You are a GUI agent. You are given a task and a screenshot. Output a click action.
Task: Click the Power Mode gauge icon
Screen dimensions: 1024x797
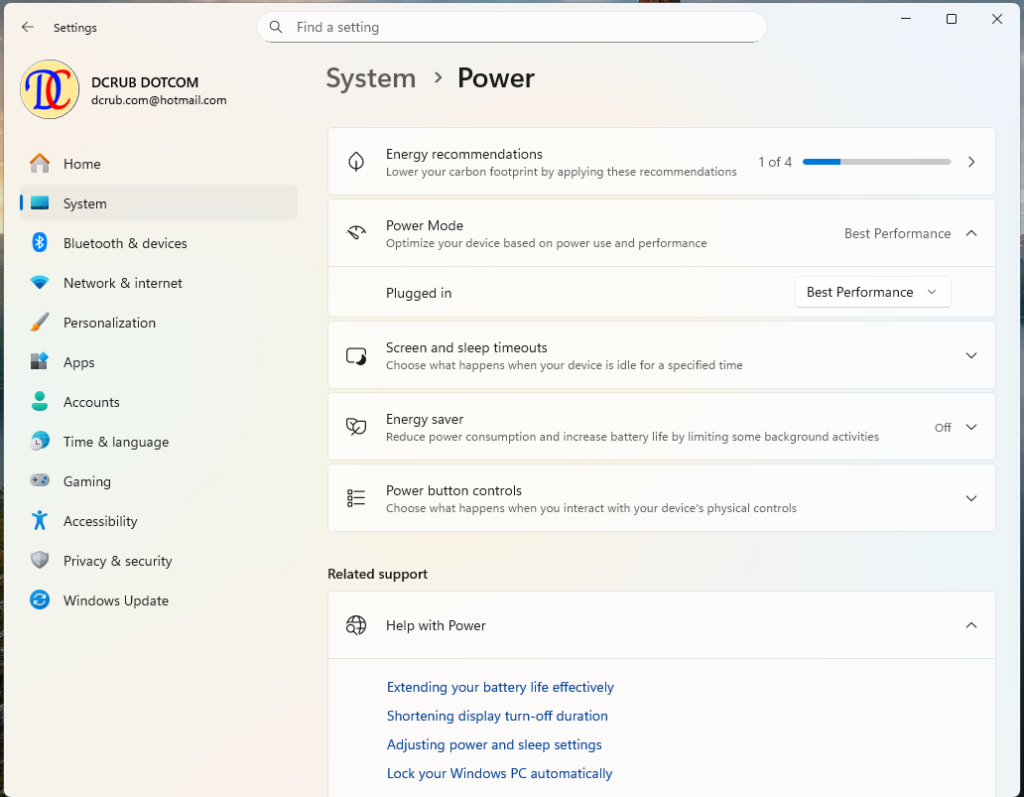coord(356,233)
